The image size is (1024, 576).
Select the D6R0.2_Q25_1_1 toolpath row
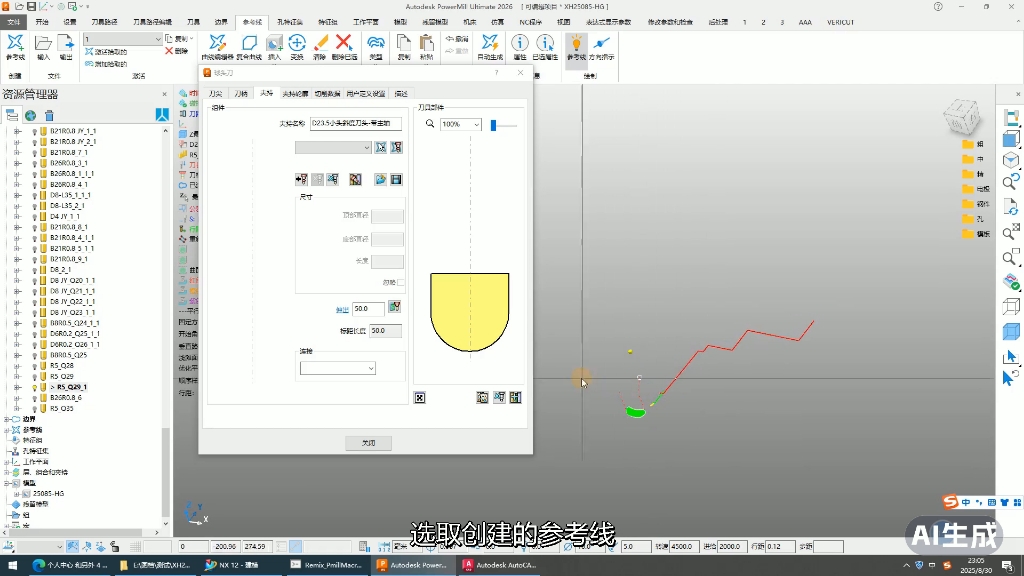coord(75,334)
